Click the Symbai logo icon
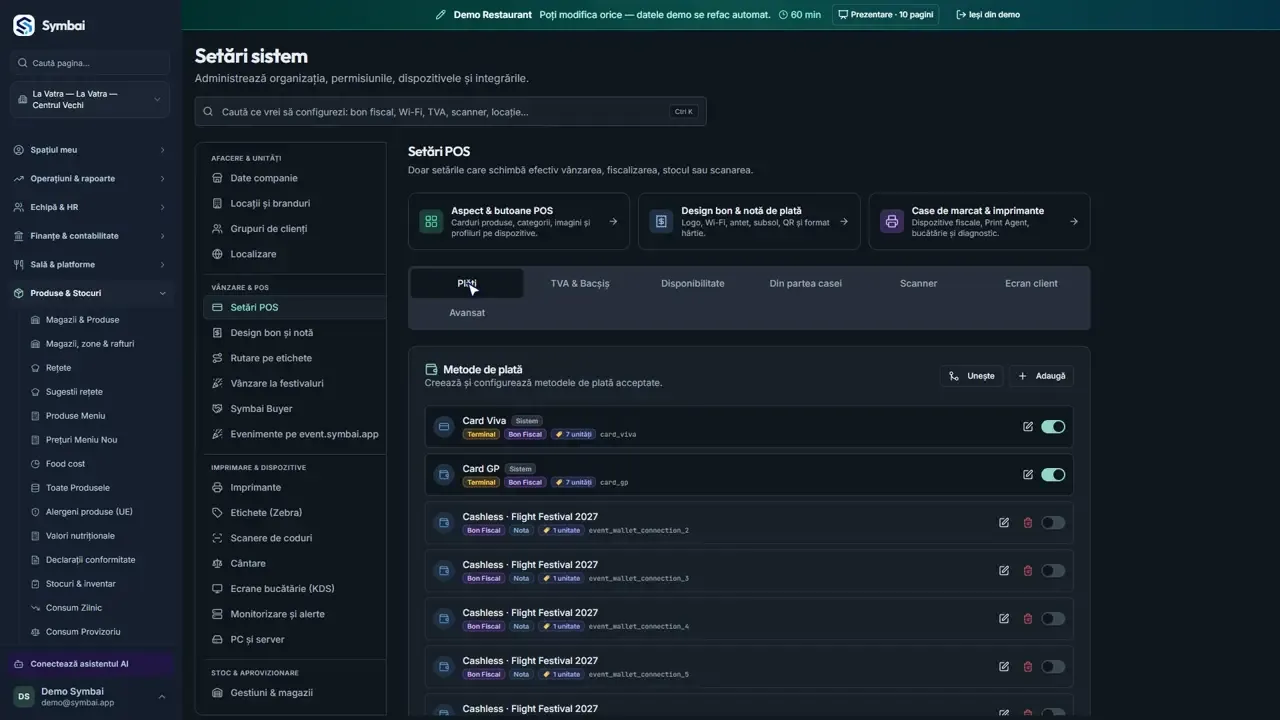This screenshot has width=1280, height=720. click(x=24, y=26)
